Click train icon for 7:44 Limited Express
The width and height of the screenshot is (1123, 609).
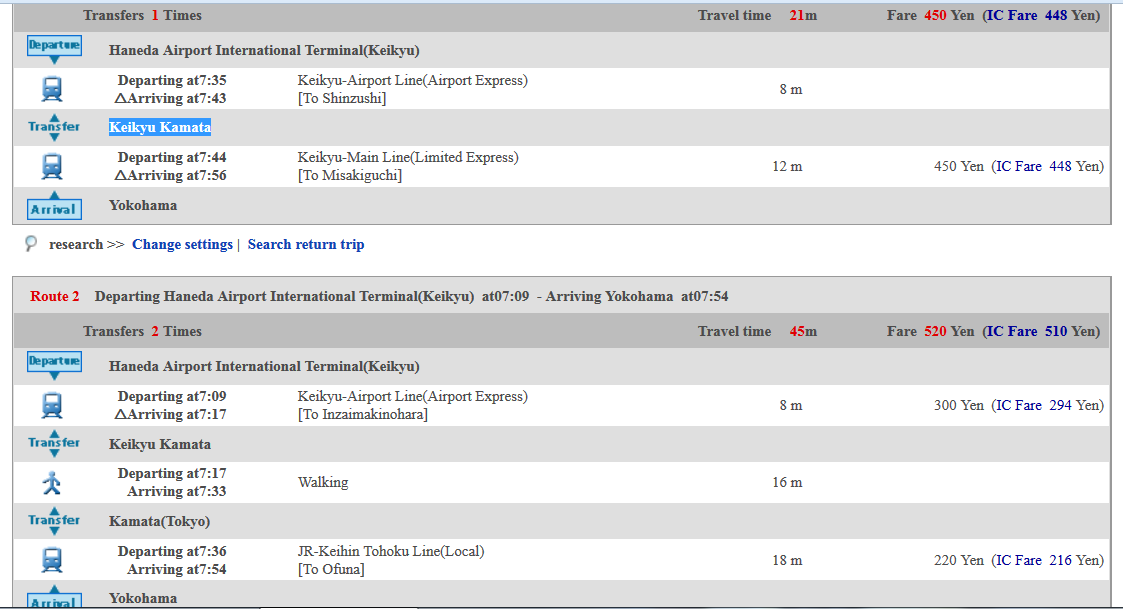[52, 166]
